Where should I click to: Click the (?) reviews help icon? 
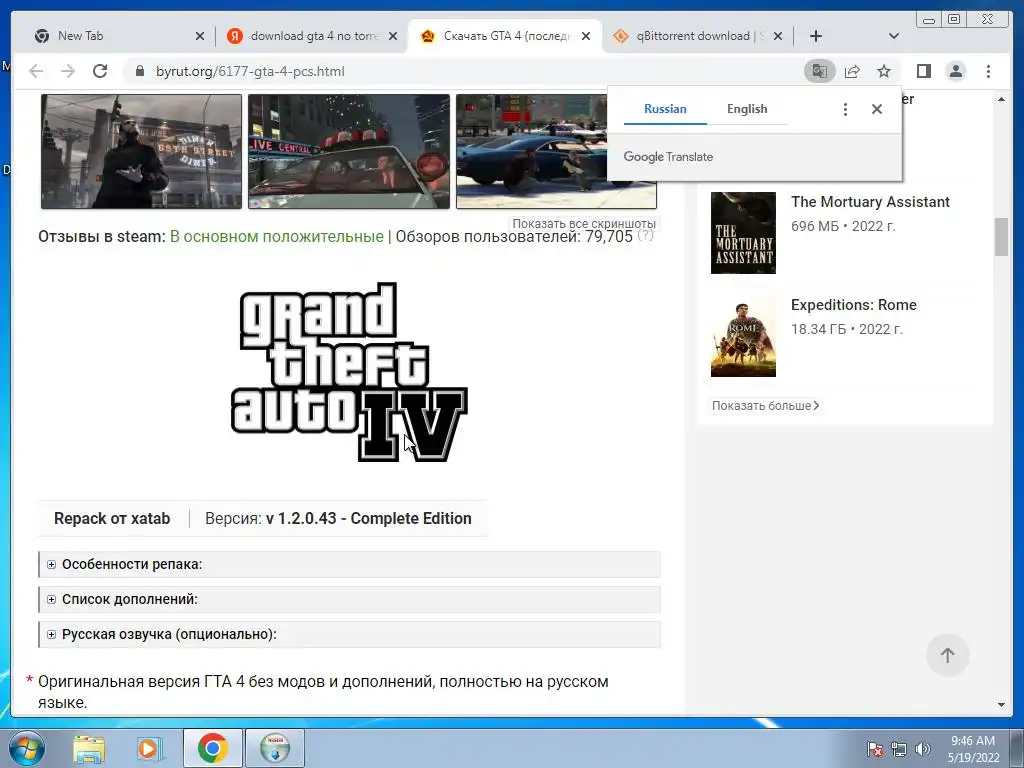point(645,235)
